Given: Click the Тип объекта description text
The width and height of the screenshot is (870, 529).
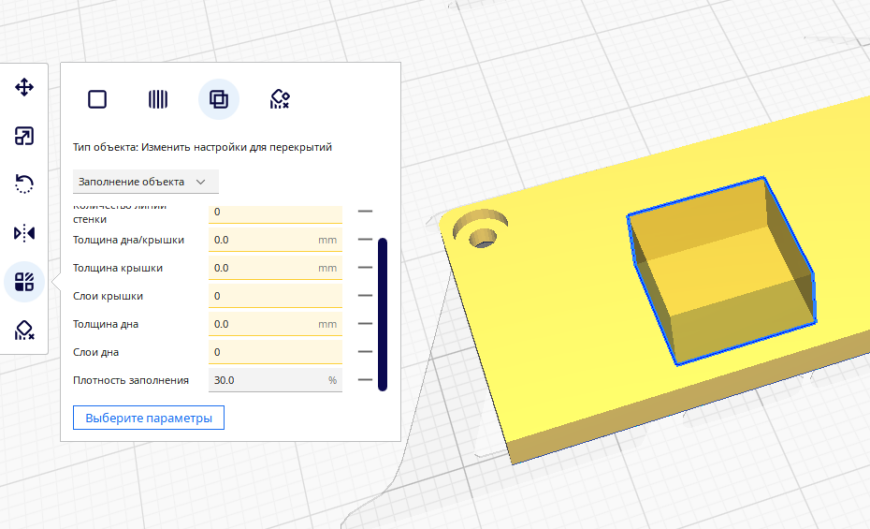Looking at the screenshot, I should click(x=202, y=147).
